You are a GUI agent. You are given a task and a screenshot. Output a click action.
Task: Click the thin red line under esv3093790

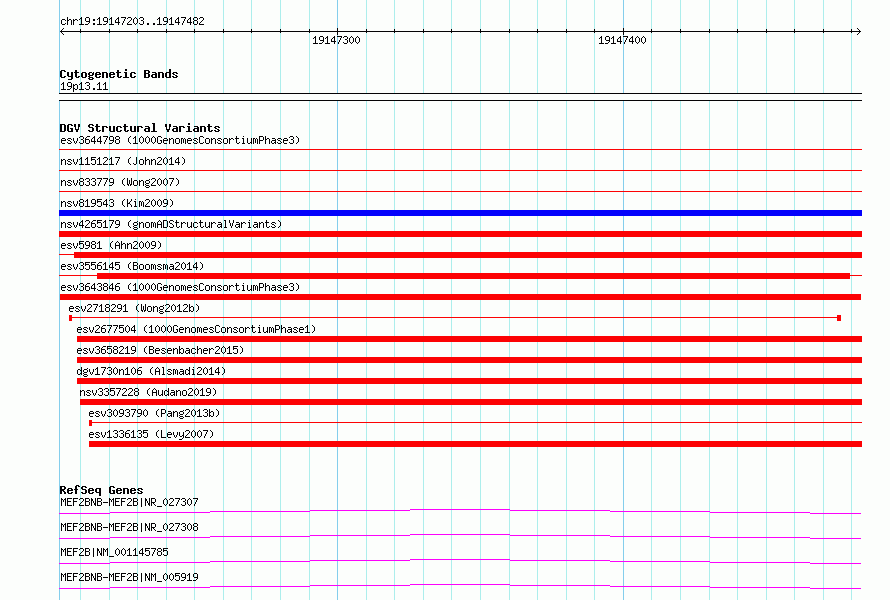click(x=476, y=423)
